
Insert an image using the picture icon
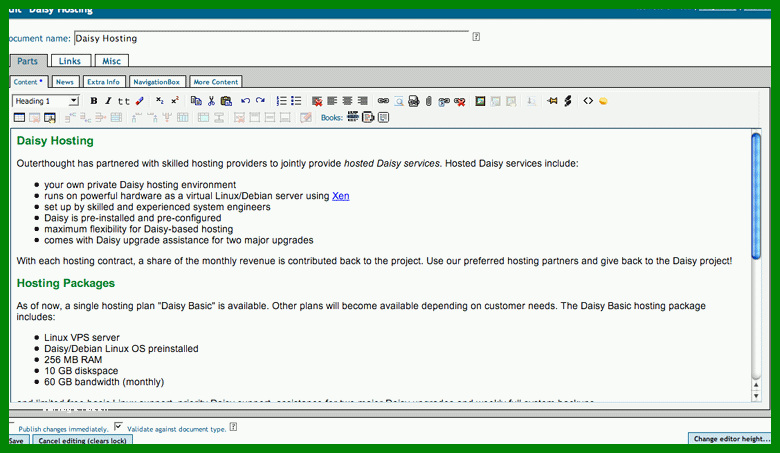tap(480, 101)
